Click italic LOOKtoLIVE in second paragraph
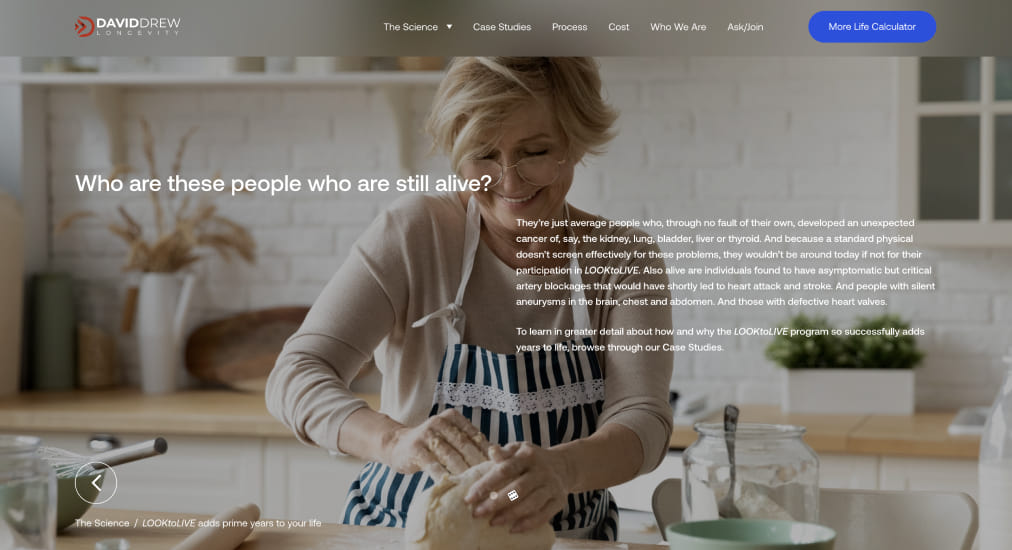This screenshot has height=550, width=1012. click(x=761, y=332)
